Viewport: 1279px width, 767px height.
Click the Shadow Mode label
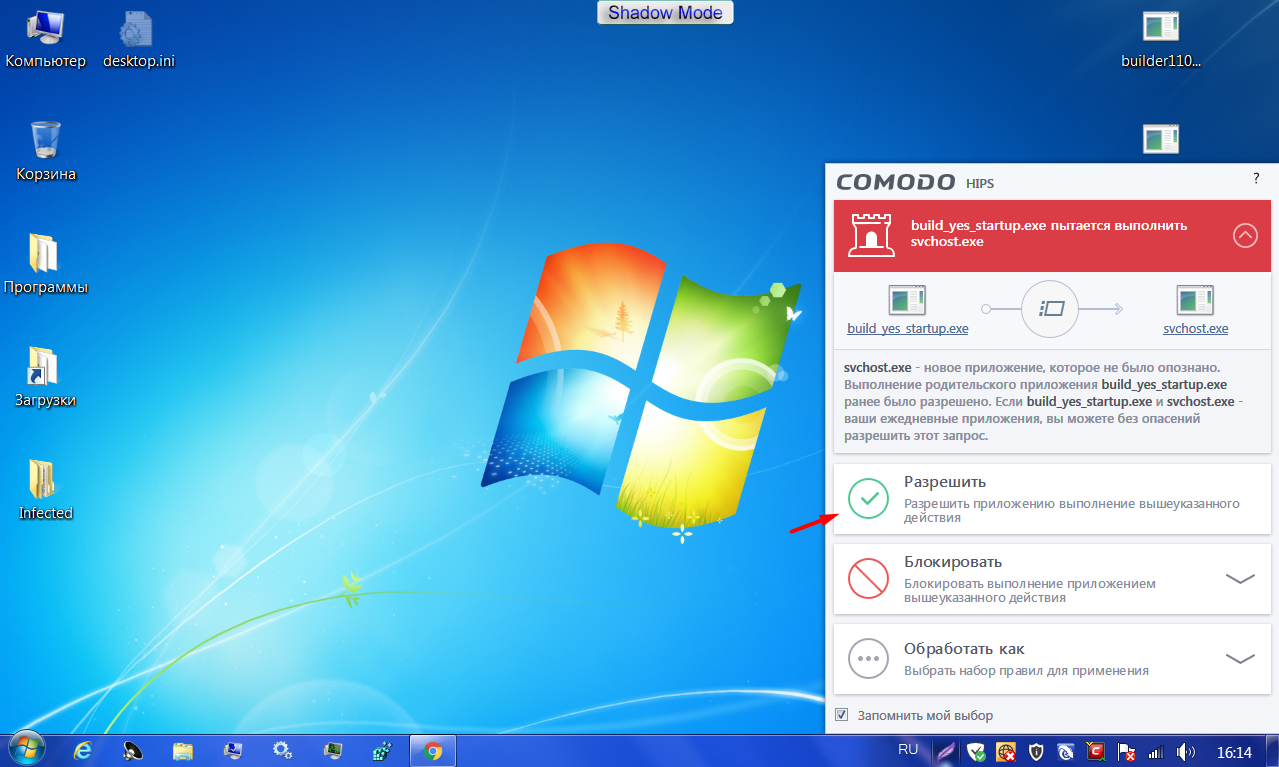tap(666, 12)
